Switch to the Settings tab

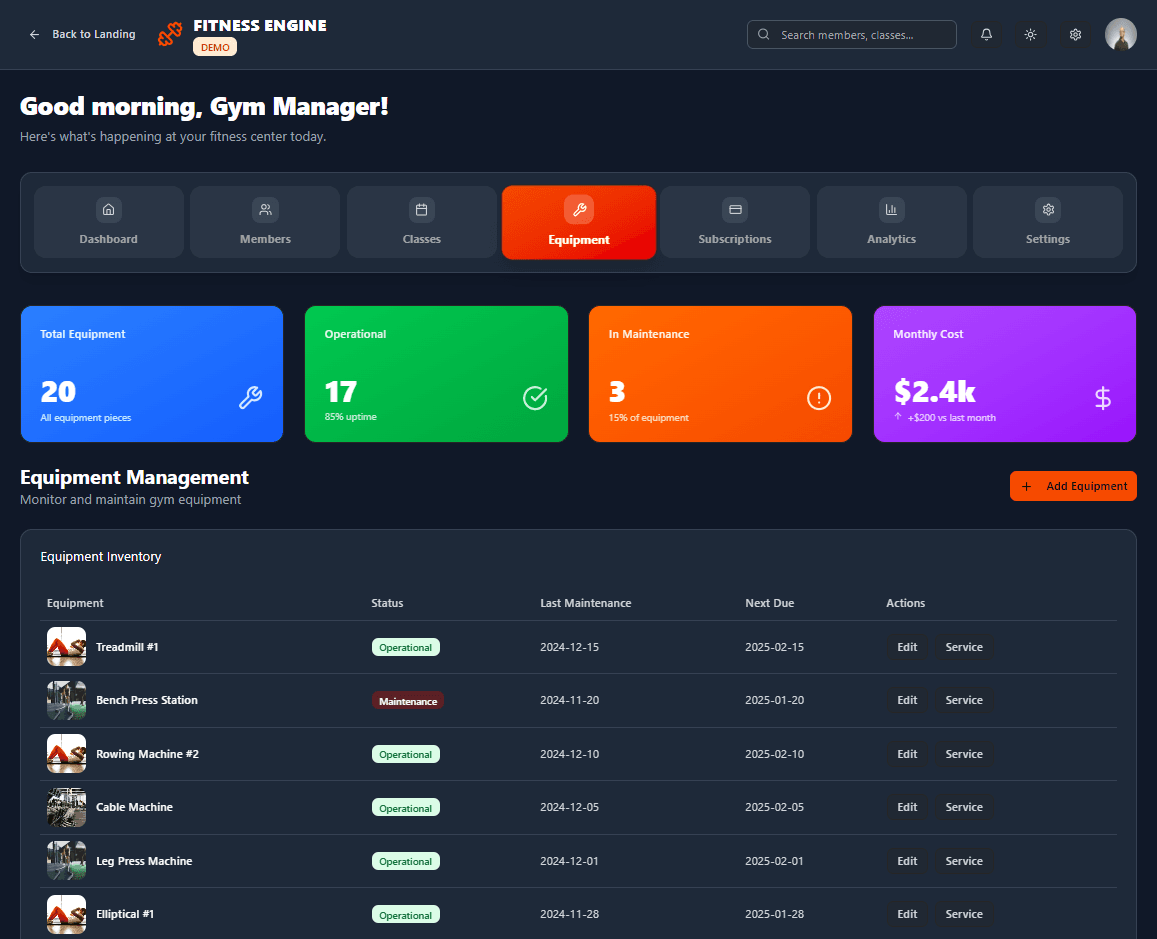click(x=1048, y=222)
